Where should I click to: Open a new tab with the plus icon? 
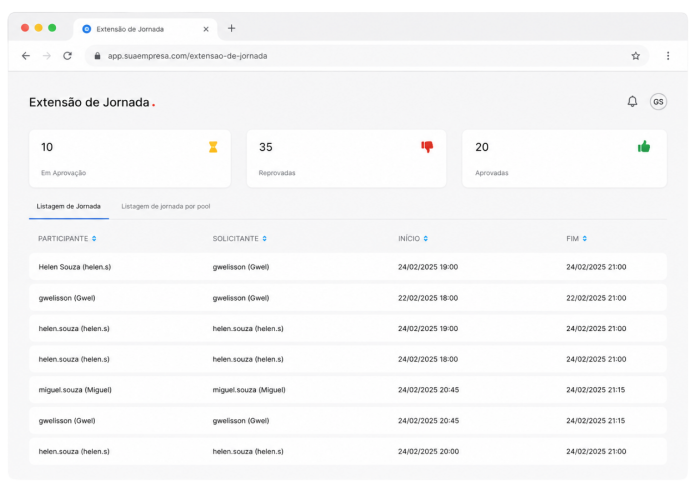[231, 28]
